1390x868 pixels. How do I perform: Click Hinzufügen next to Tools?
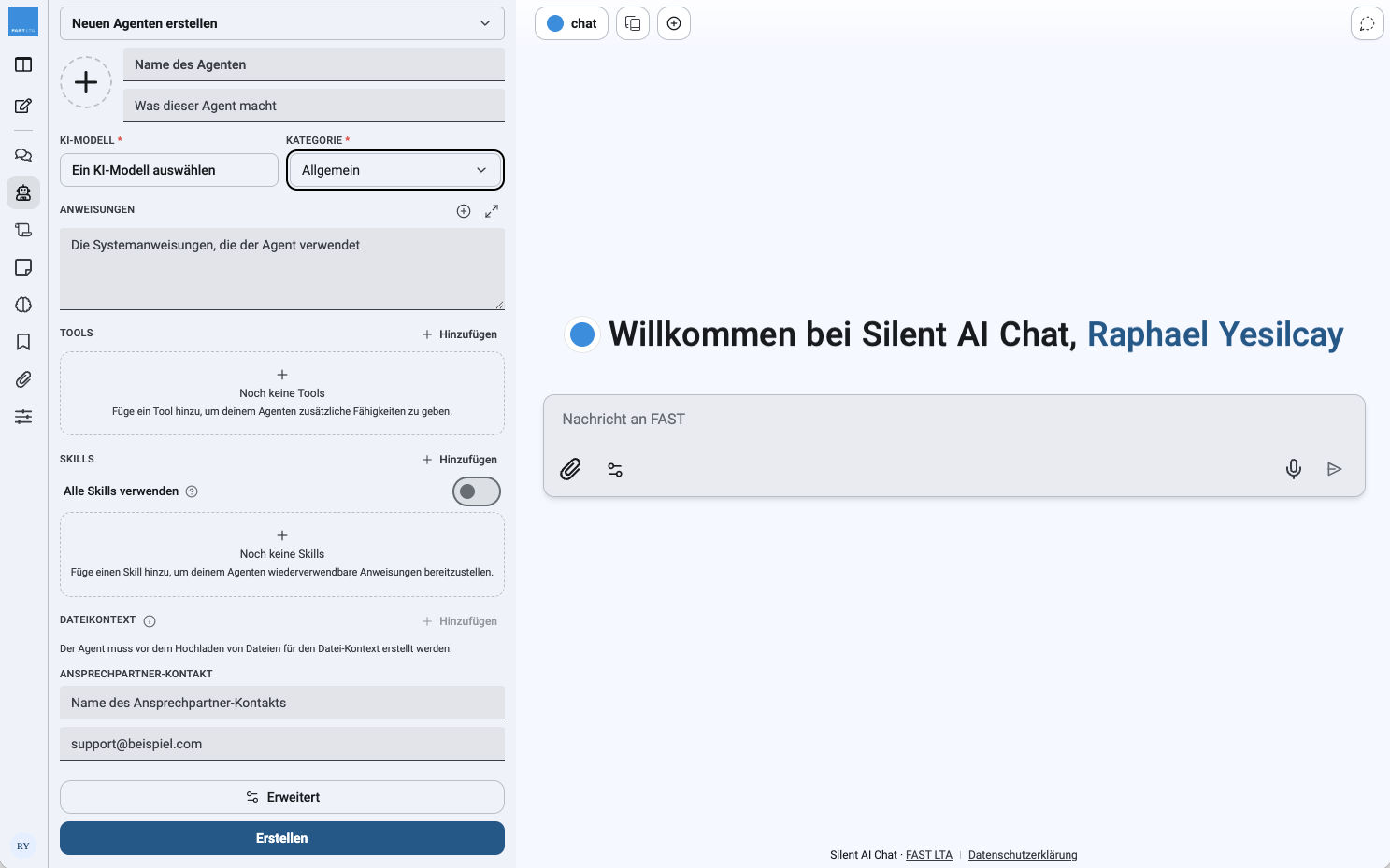[460, 334]
